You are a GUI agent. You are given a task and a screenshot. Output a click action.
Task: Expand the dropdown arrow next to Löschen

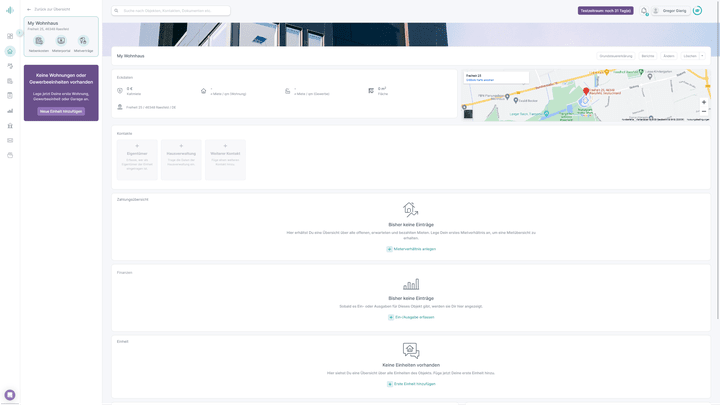702,56
